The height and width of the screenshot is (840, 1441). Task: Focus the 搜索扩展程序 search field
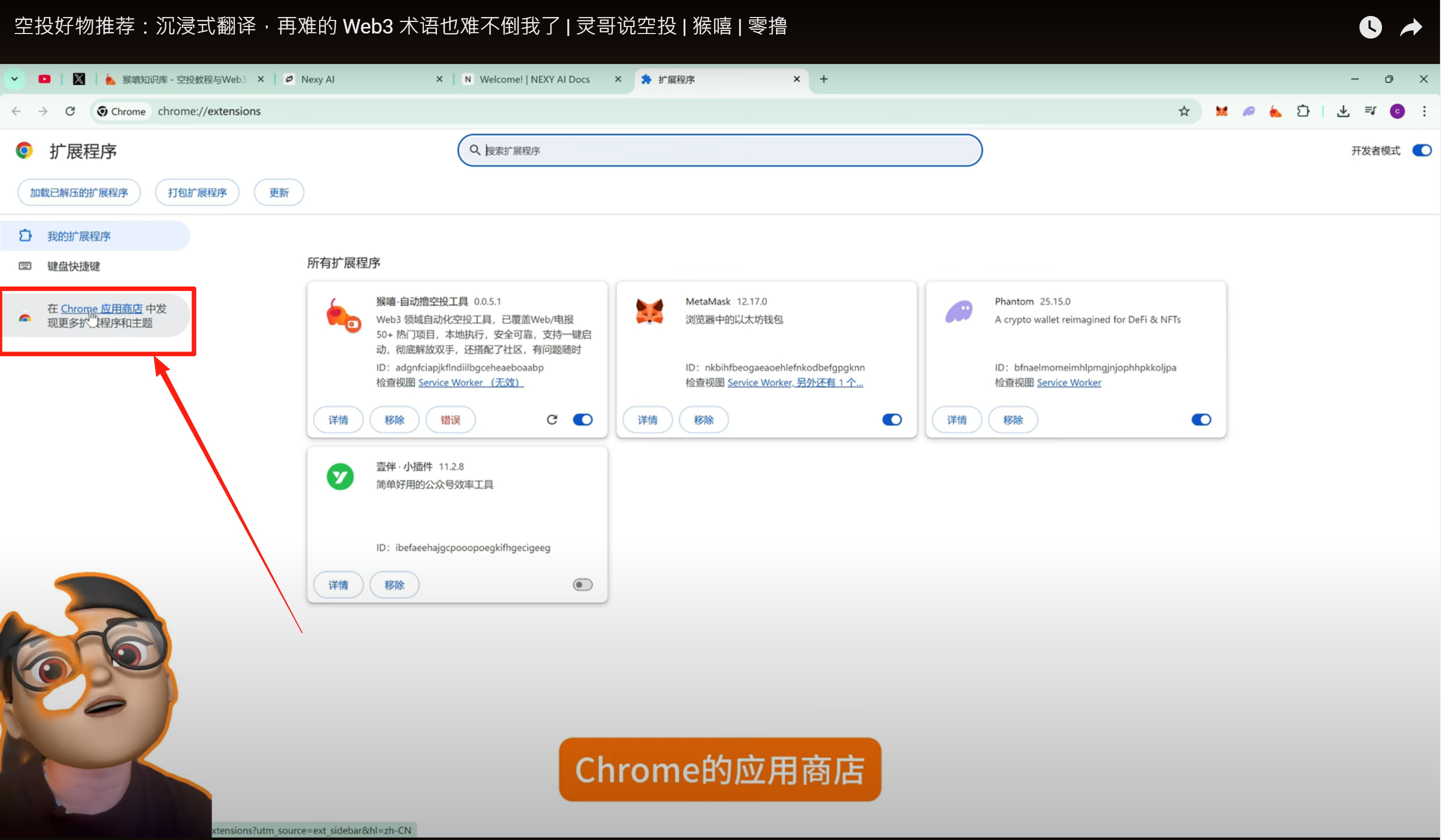(719, 150)
